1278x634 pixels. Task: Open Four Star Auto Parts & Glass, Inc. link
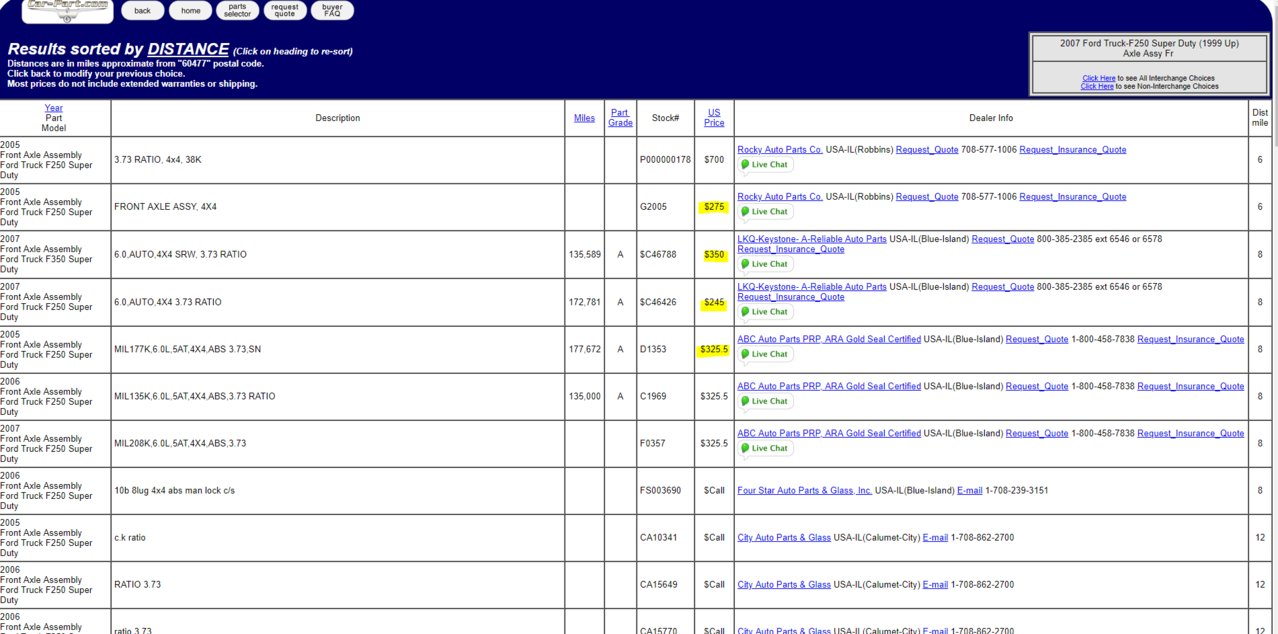[805, 491]
